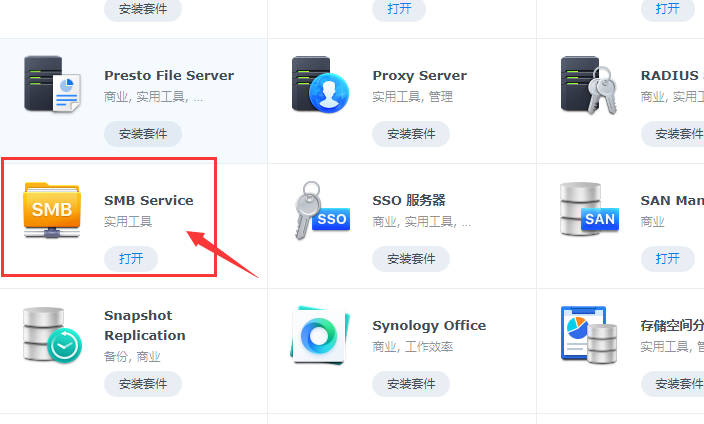This screenshot has width=704, height=424.
Task: Click the Synology Office title
Action: click(429, 325)
